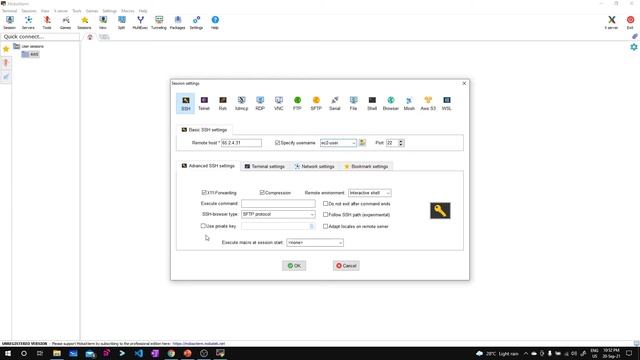Open the Tools toolbar button
This screenshot has width=640, height=360.
pos(47,22)
